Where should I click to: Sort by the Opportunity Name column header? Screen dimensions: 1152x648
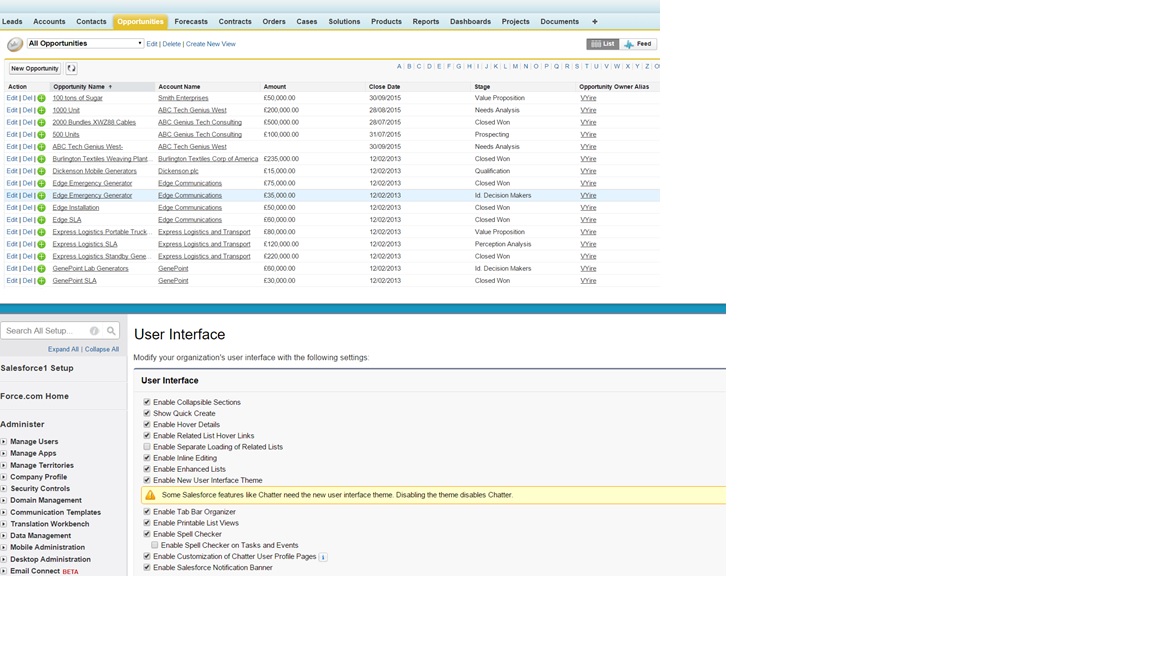pos(79,87)
